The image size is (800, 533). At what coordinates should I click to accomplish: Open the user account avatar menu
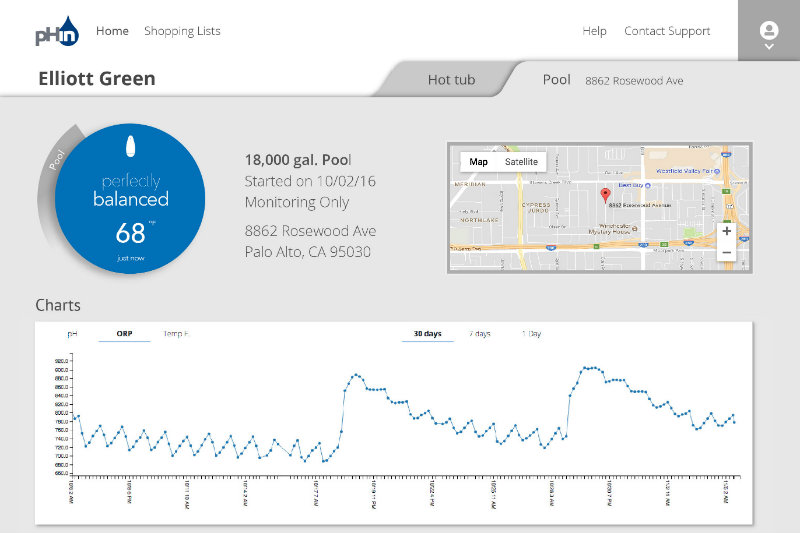[768, 29]
